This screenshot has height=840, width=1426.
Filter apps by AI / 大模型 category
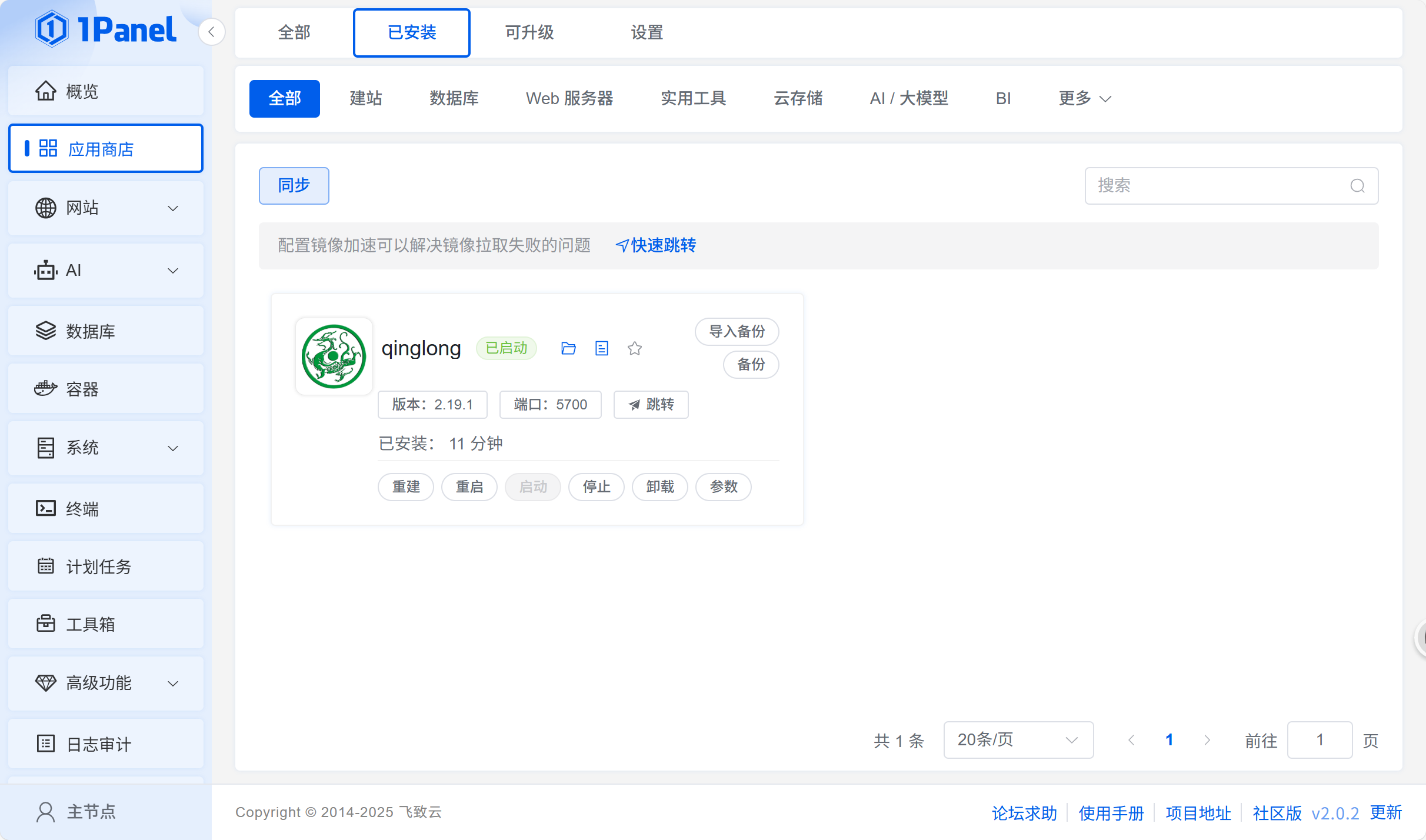pyautogui.click(x=909, y=98)
